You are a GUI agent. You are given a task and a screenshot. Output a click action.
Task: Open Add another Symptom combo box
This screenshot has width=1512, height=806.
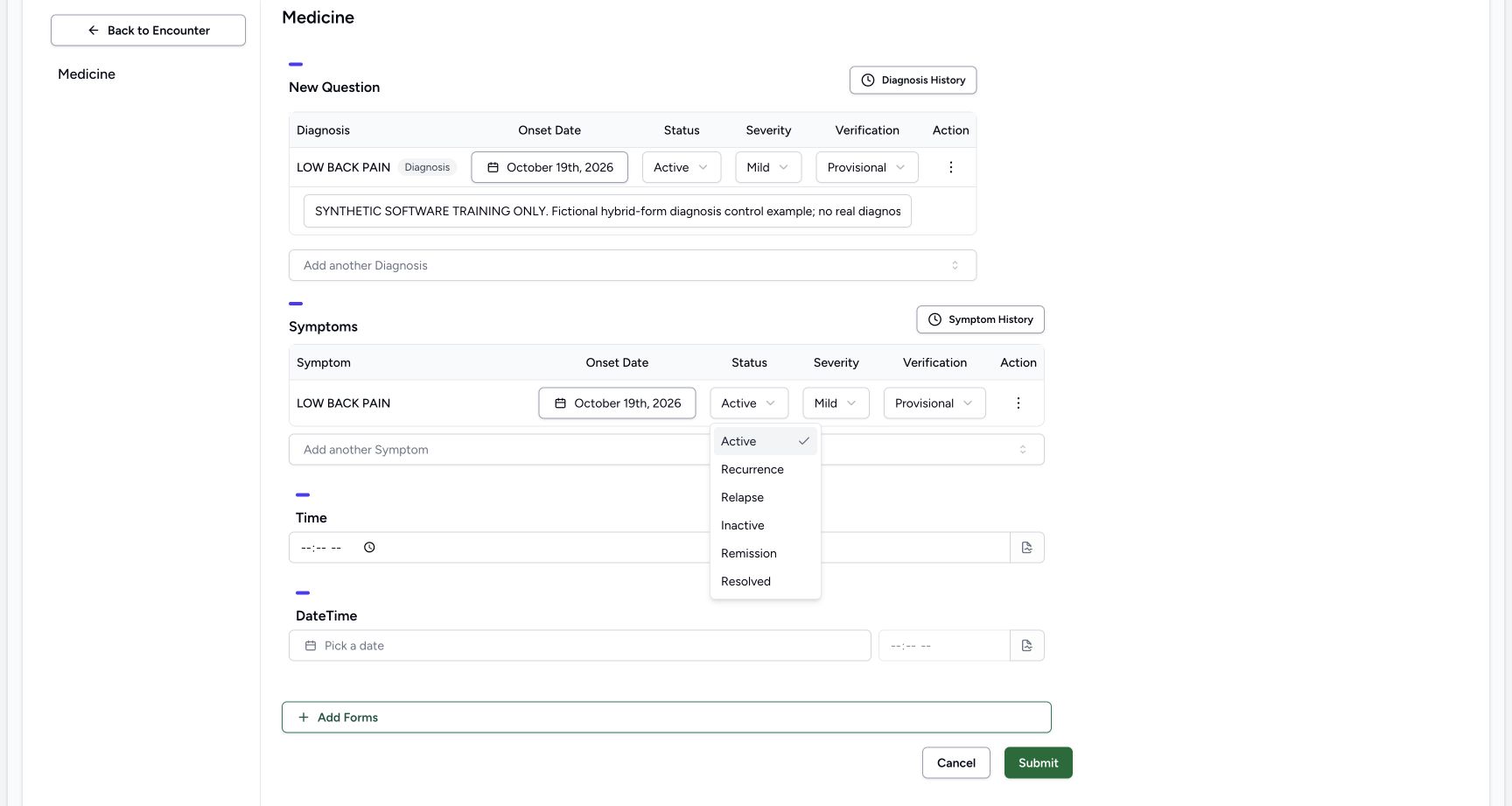click(667, 450)
